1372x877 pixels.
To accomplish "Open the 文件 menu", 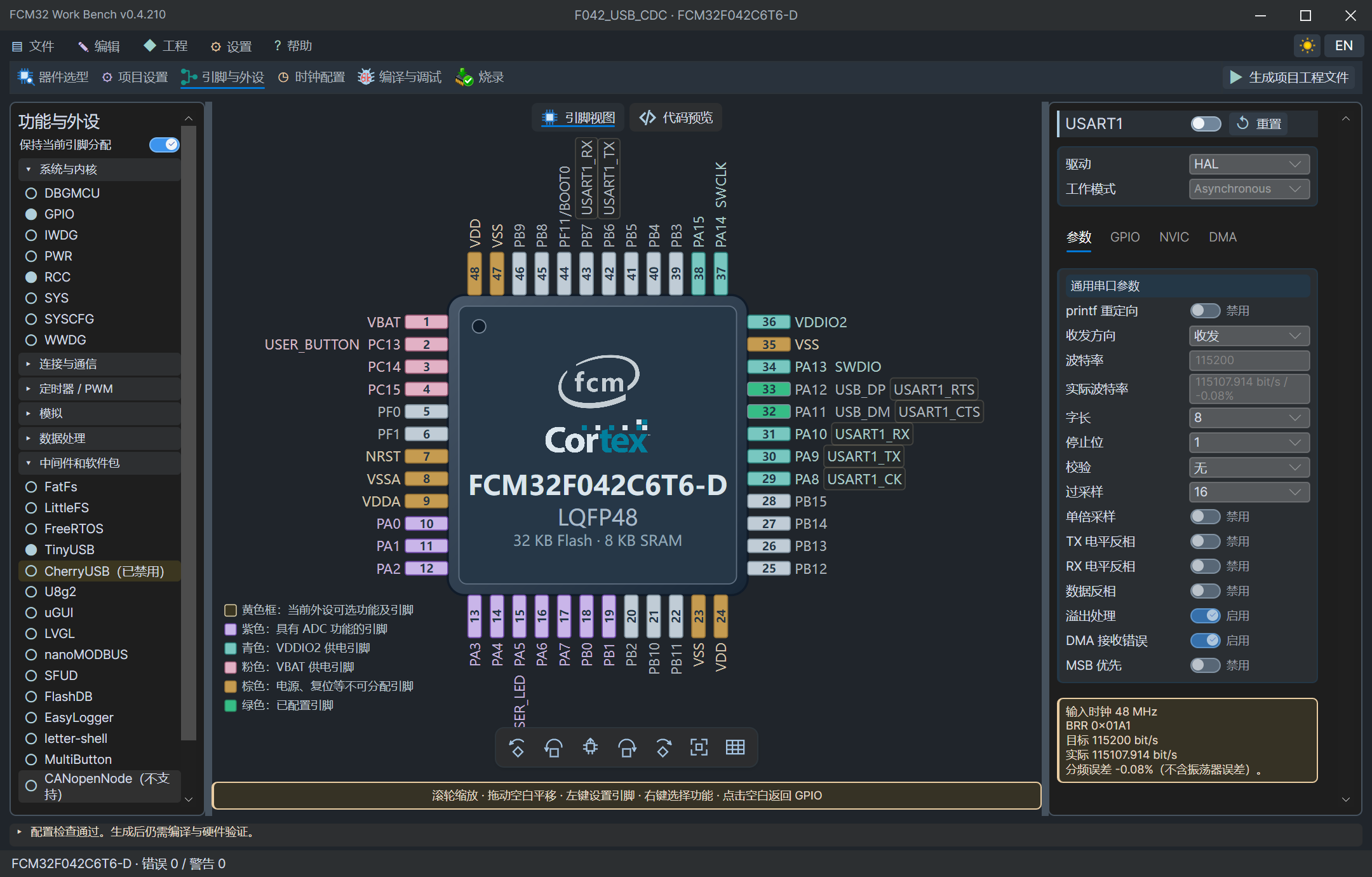I will click(33, 46).
